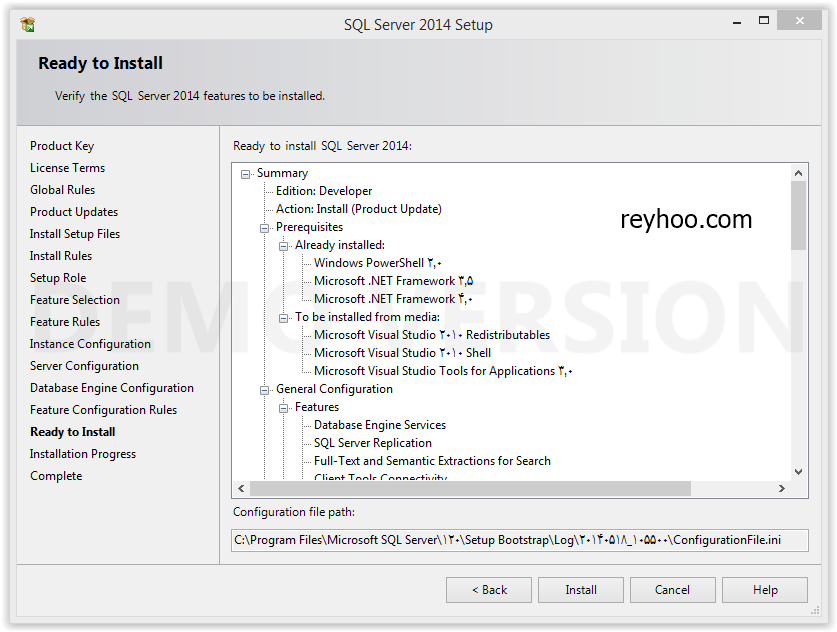Screen dimensions: 837x632
Task: Select the Product Key step
Action: point(62,146)
